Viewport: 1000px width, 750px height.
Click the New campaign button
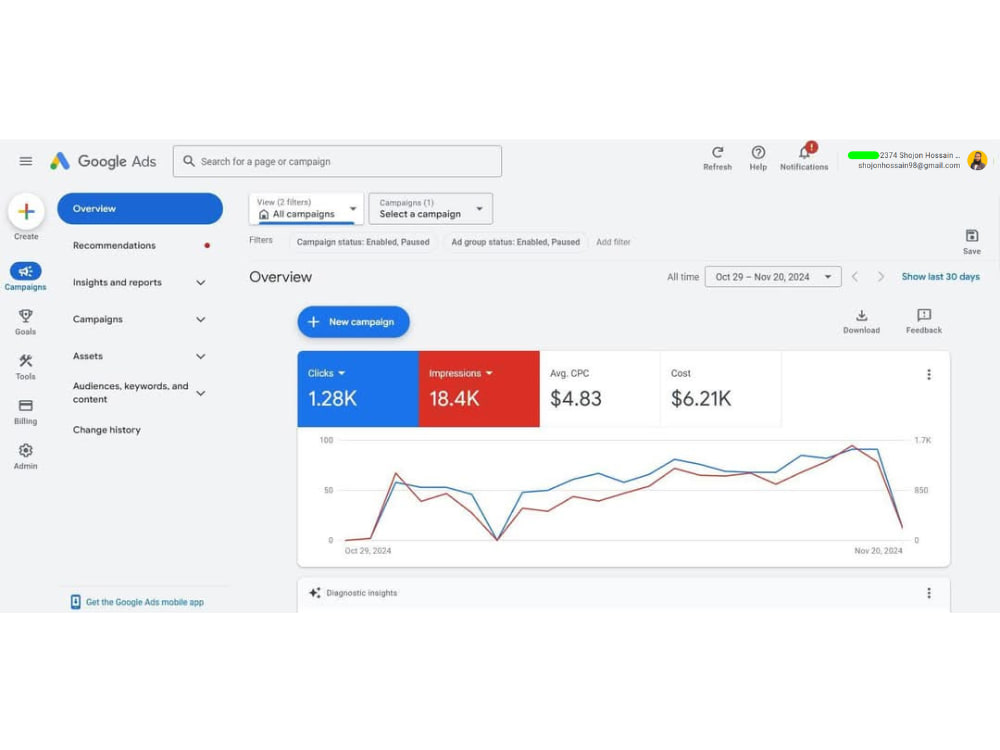point(353,322)
